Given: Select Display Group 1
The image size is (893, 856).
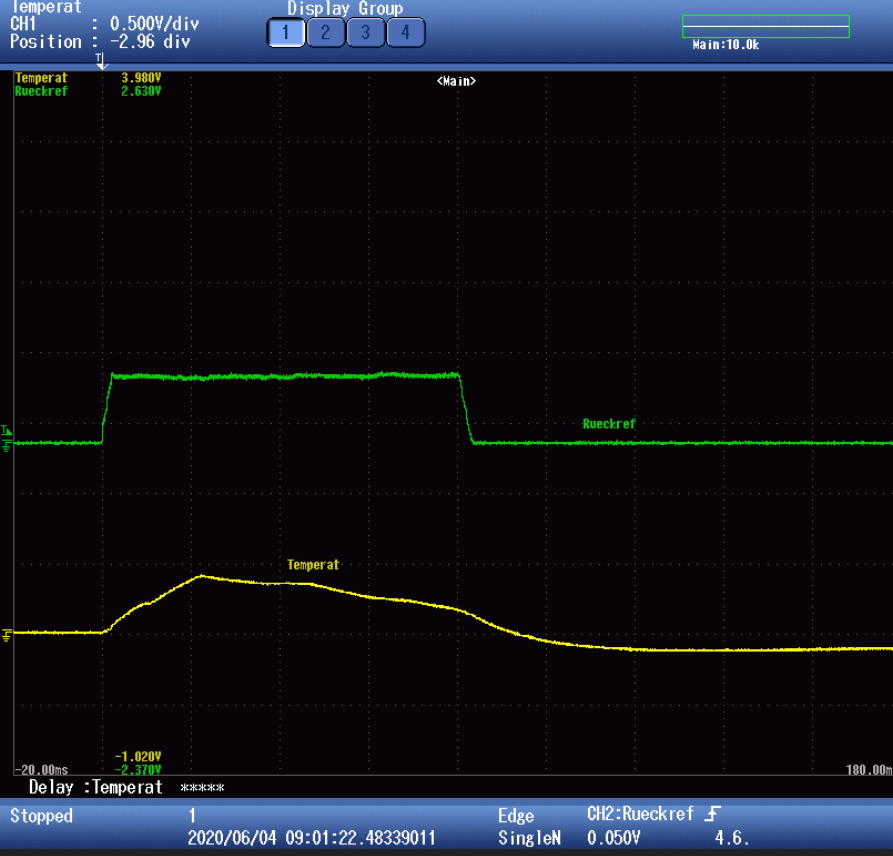Looking at the screenshot, I should [285, 33].
